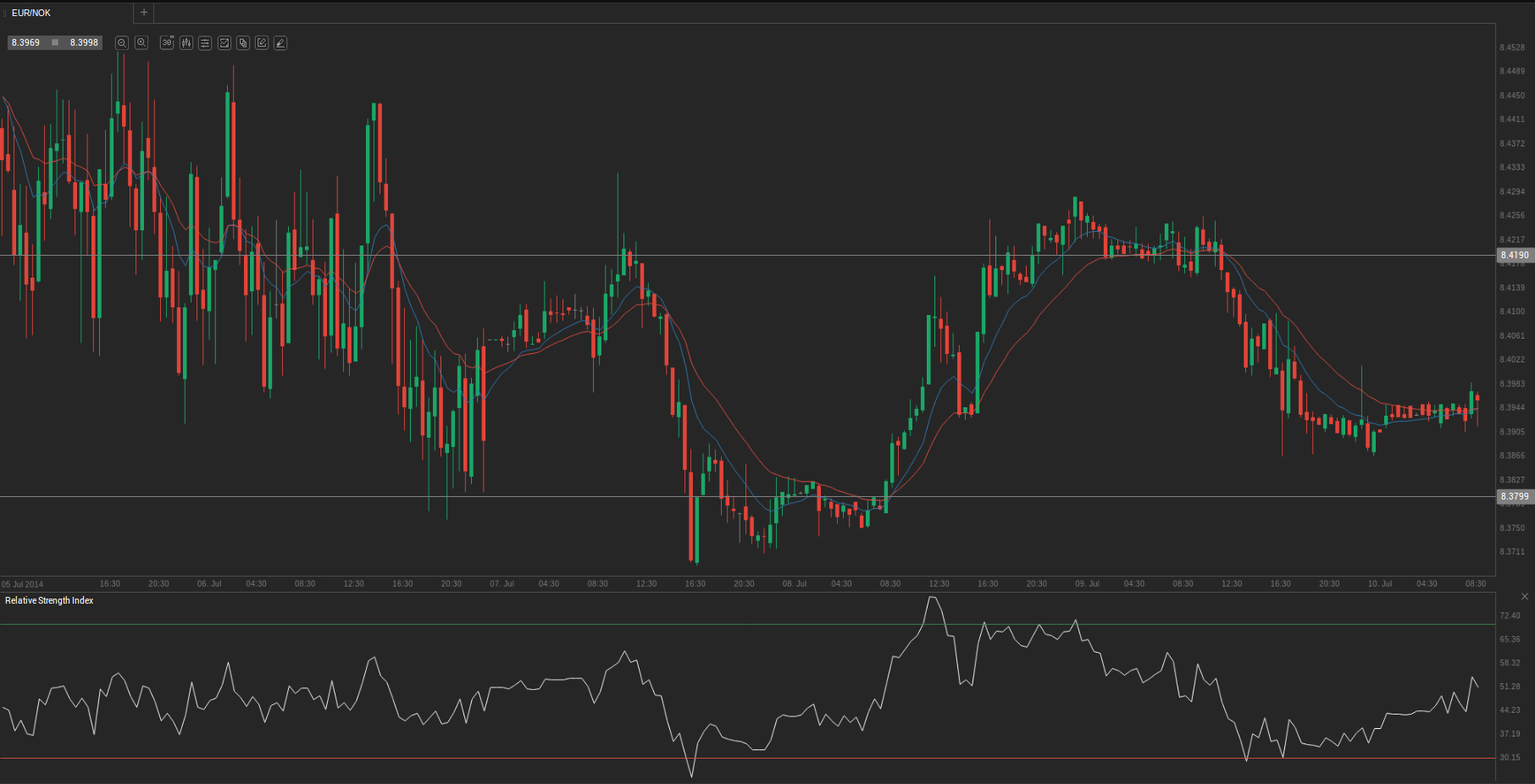This screenshot has height=784, width=1535.
Task: Click the 58.32 RSI scale value
Action: tap(1510, 663)
